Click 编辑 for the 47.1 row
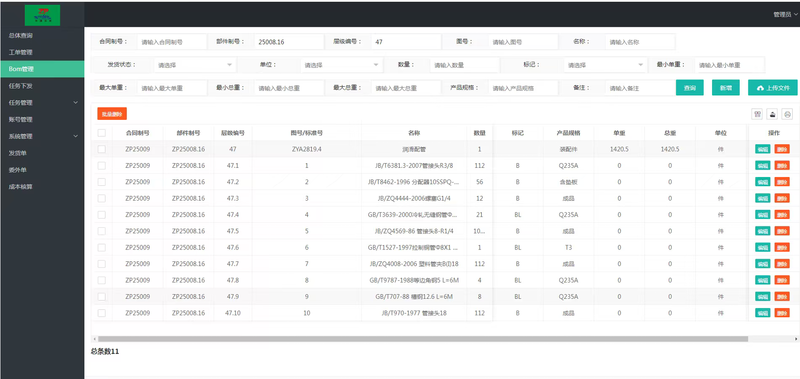The height and width of the screenshot is (379, 800). (x=763, y=166)
